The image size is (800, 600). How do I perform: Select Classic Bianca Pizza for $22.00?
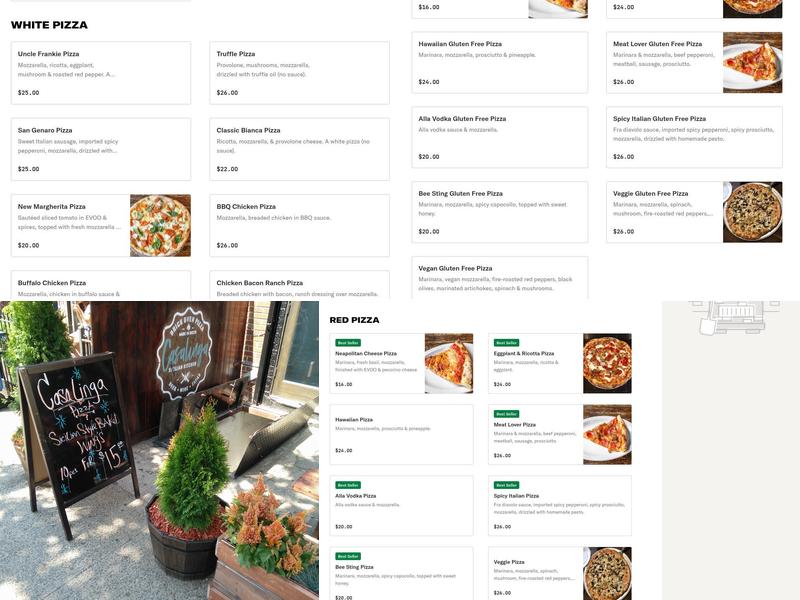[299, 149]
